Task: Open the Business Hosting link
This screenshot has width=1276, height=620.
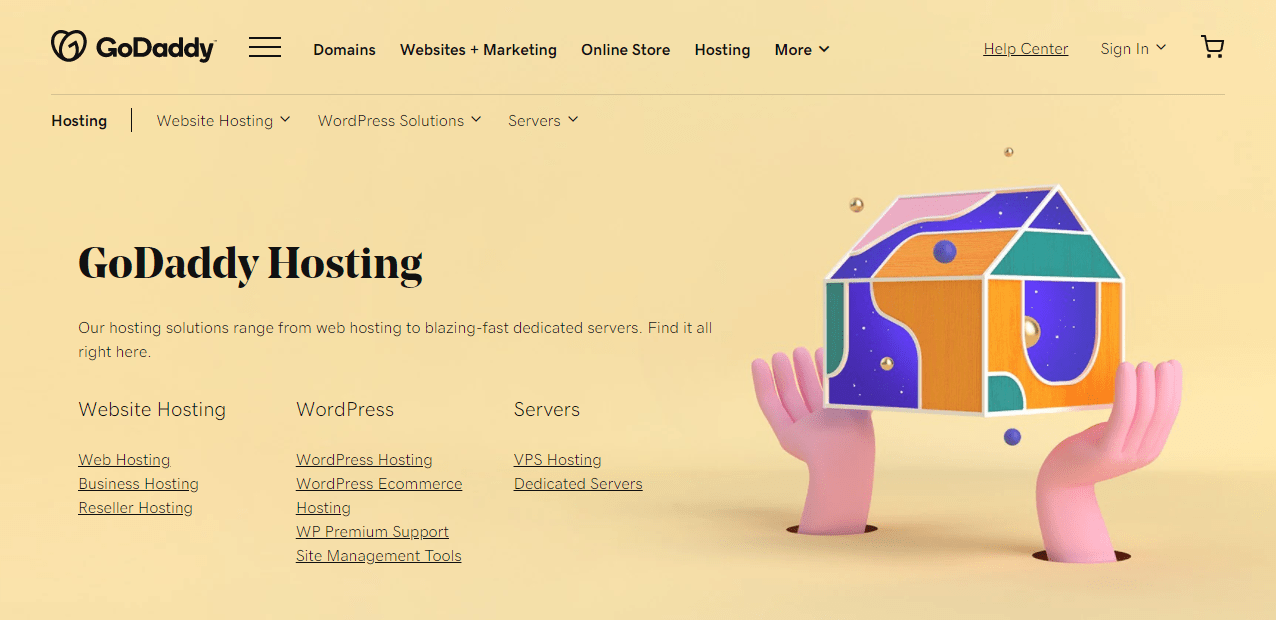Action: (138, 484)
